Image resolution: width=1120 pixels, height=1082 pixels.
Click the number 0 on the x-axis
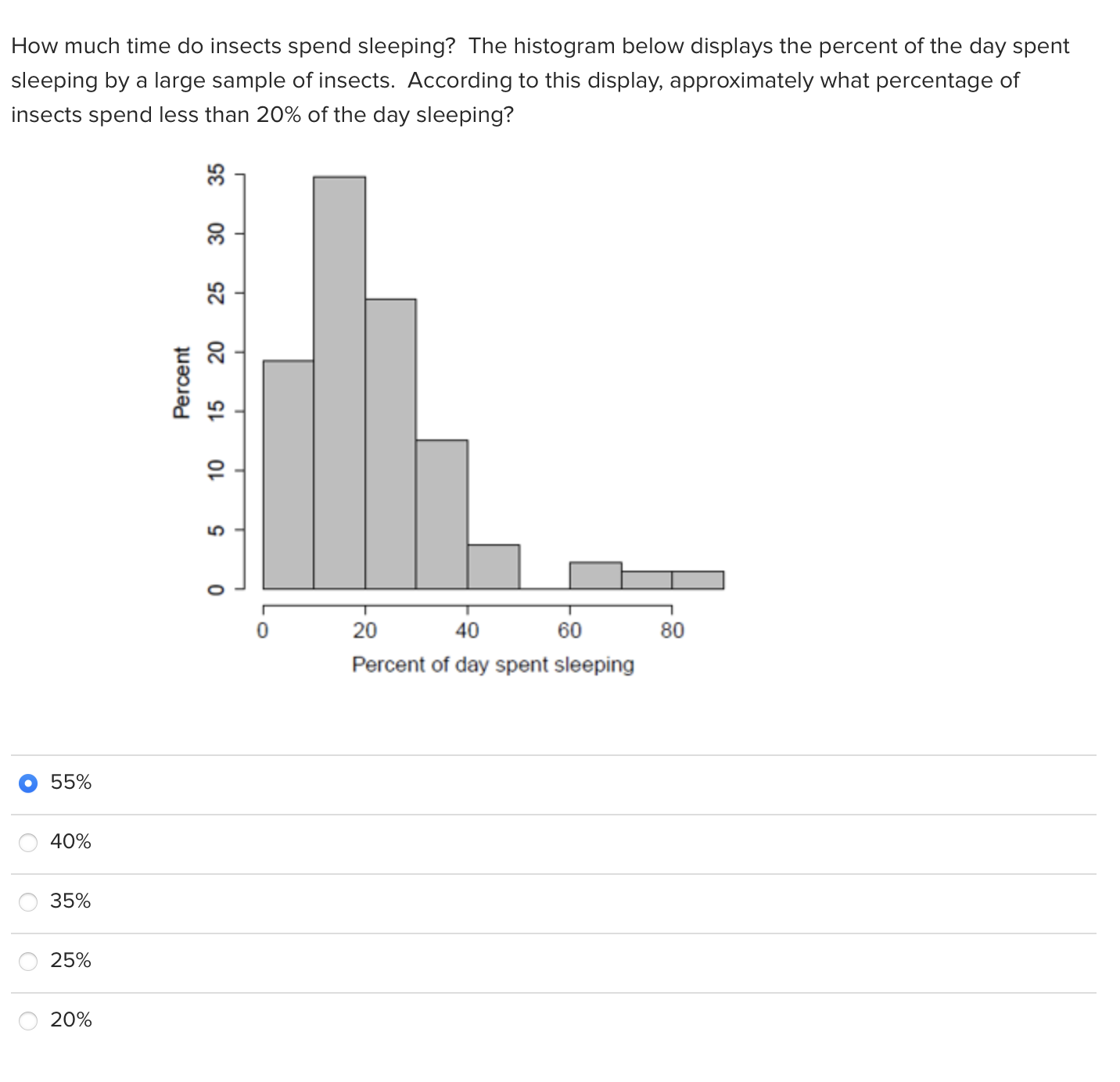click(262, 631)
